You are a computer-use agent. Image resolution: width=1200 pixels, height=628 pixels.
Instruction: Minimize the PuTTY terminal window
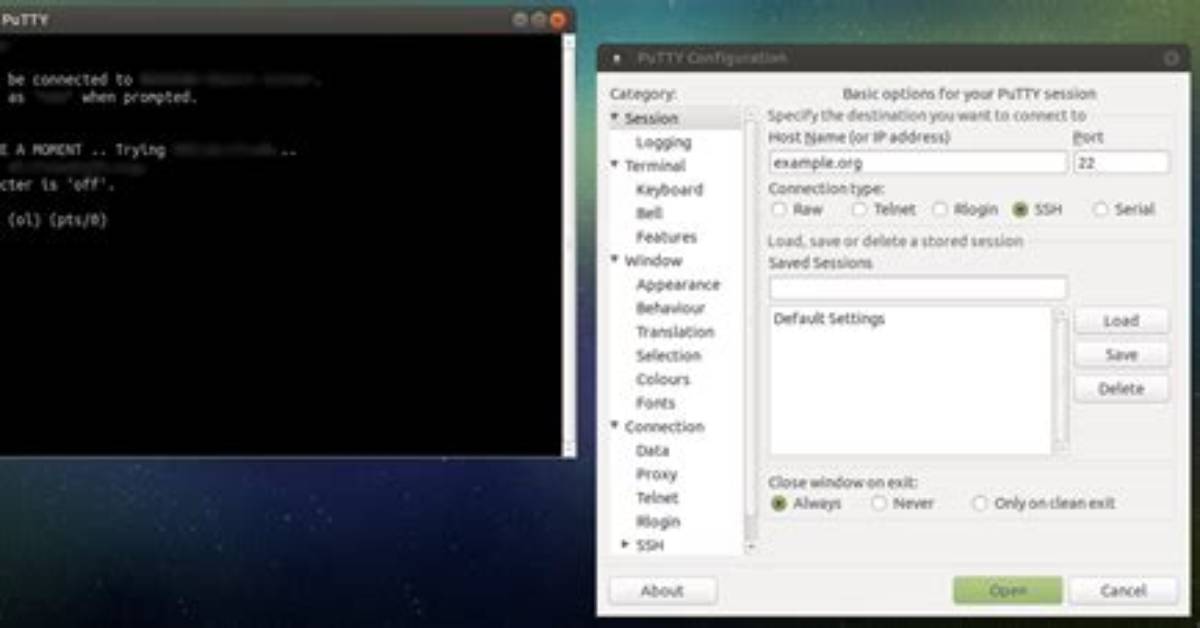click(x=520, y=19)
